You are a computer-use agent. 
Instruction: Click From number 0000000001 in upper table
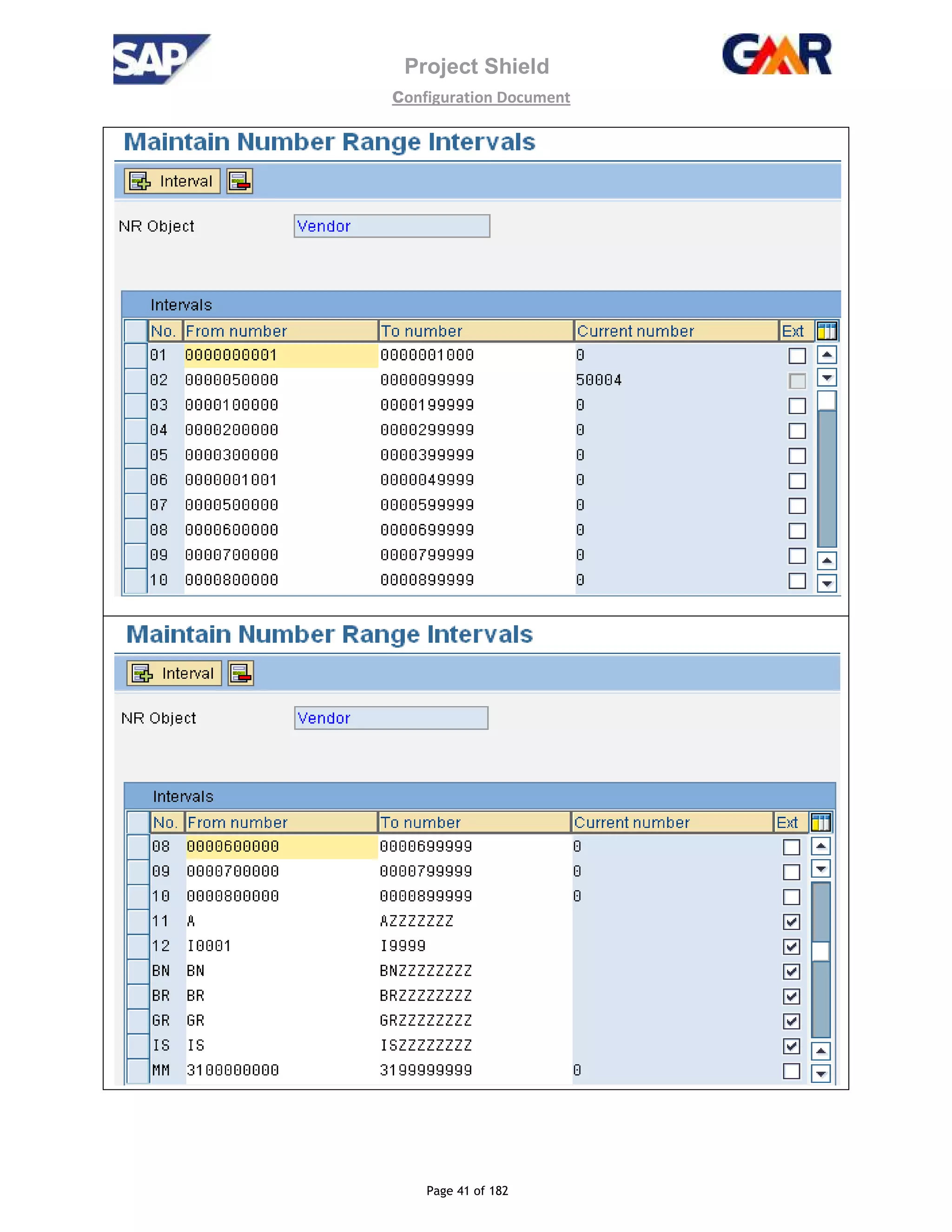(281, 355)
